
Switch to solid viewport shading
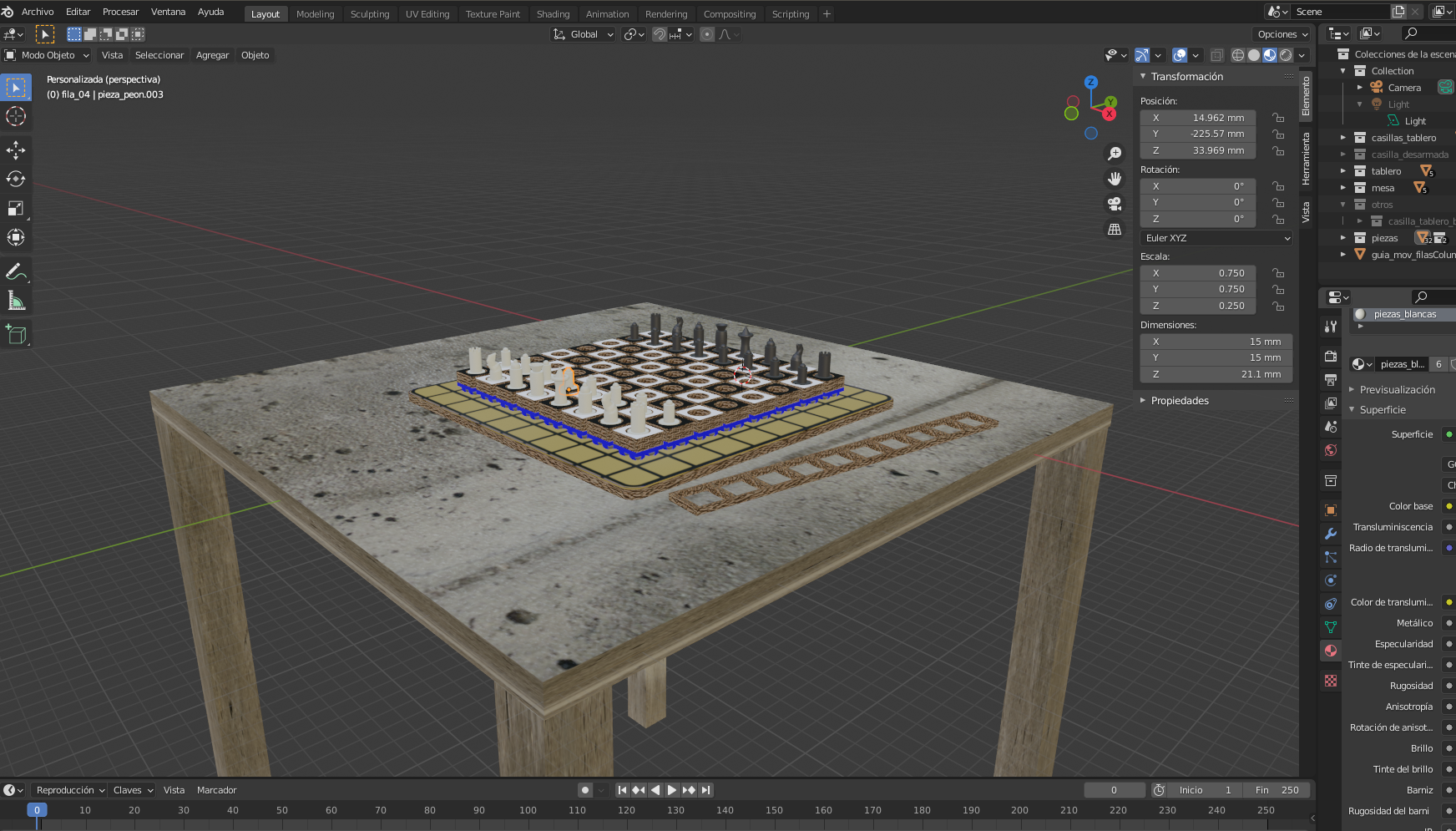pos(1254,55)
